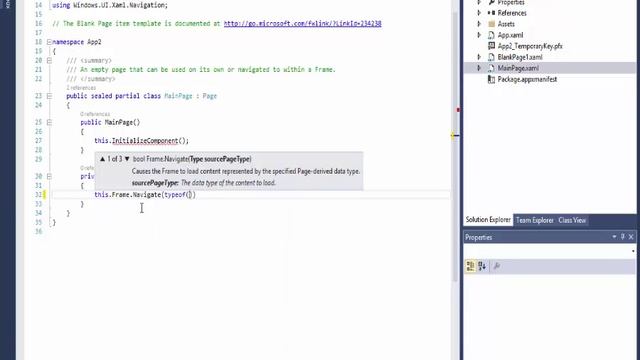640x360 pixels.
Task: Sort properties alphabetically in Properties panel
Action: [x=482, y=266]
